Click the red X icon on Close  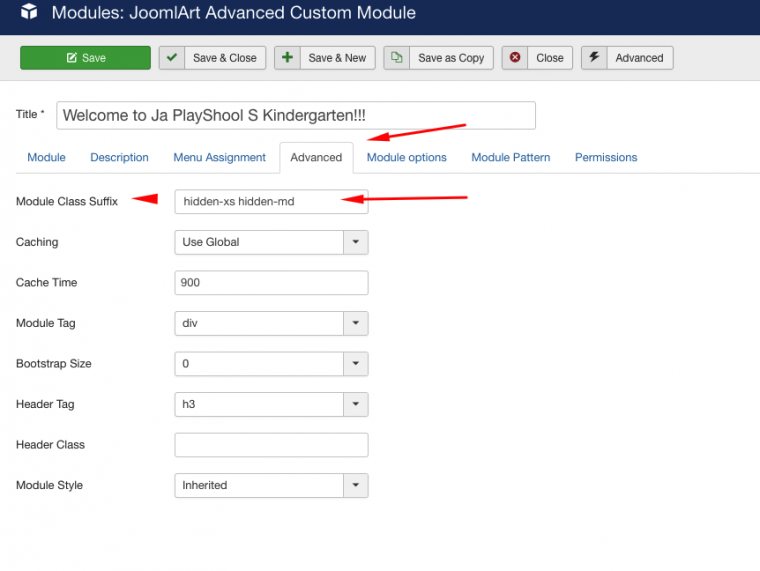point(515,58)
